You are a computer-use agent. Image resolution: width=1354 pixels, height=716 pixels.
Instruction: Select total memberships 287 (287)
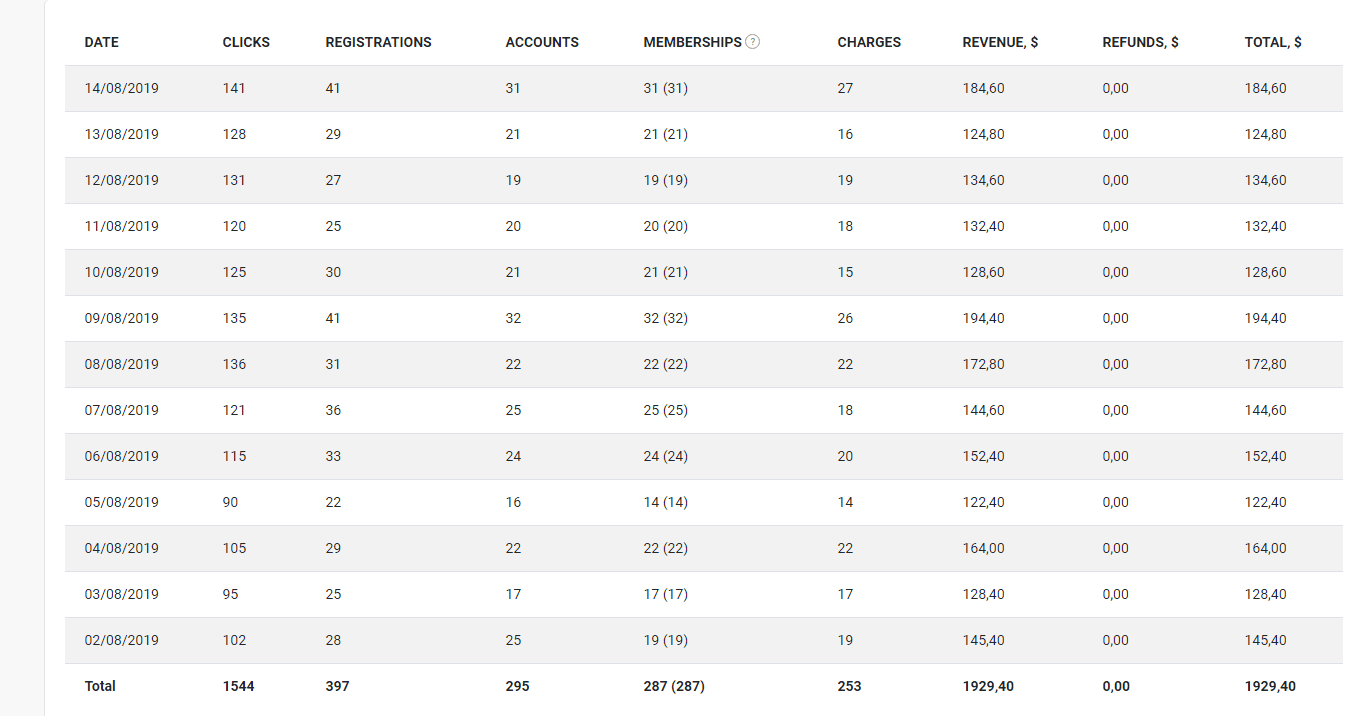[674, 686]
